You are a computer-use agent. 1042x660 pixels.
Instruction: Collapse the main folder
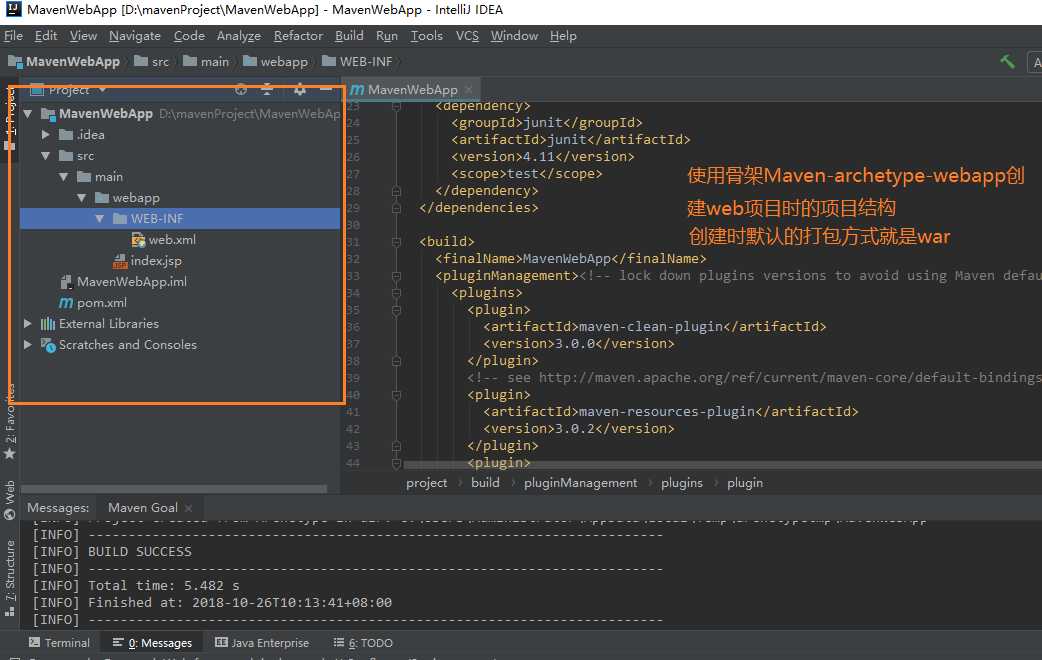pyautogui.click(x=64, y=177)
